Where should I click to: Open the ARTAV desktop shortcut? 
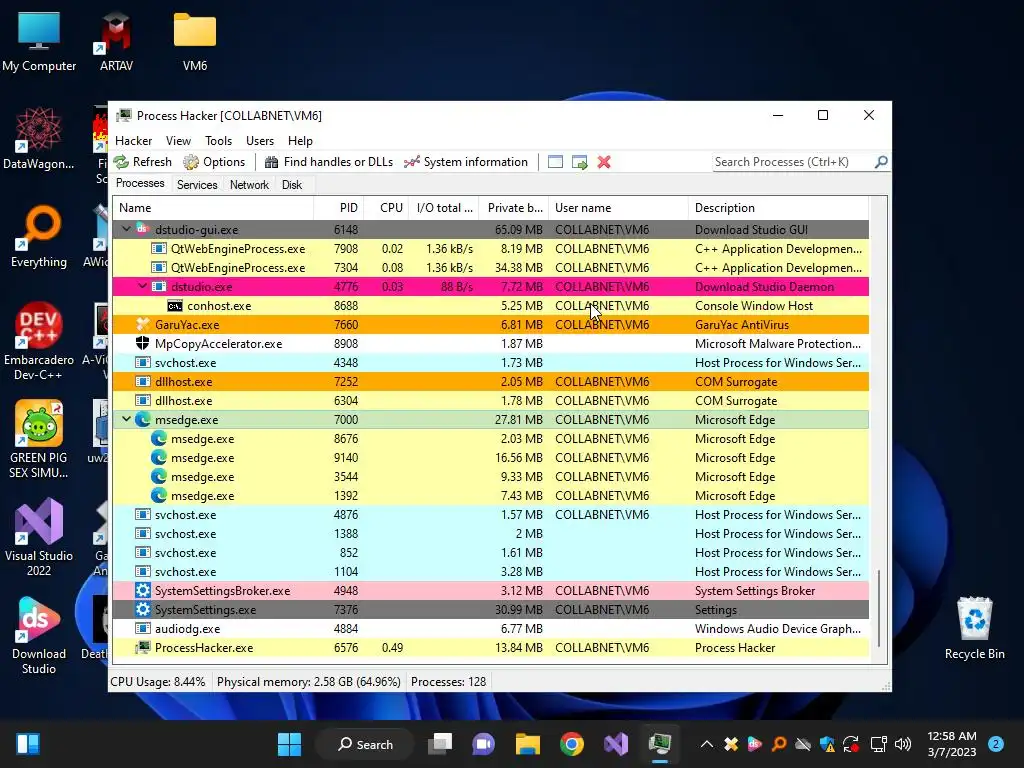click(x=116, y=42)
